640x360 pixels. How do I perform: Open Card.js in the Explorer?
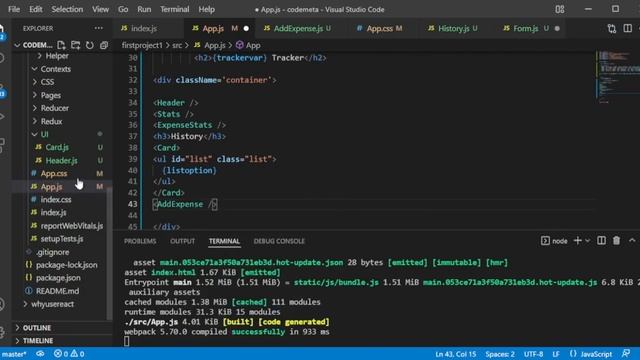[x=57, y=147]
